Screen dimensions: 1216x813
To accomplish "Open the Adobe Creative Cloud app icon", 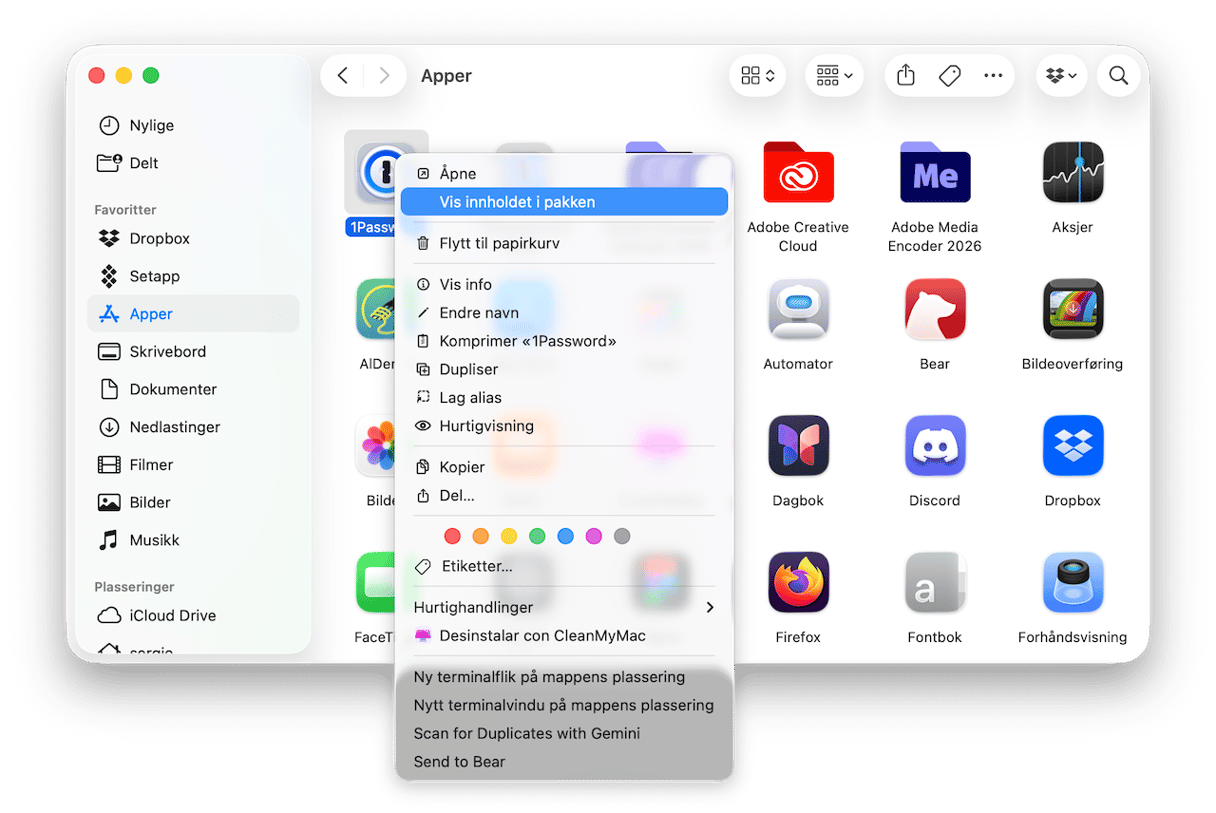I will point(798,174).
